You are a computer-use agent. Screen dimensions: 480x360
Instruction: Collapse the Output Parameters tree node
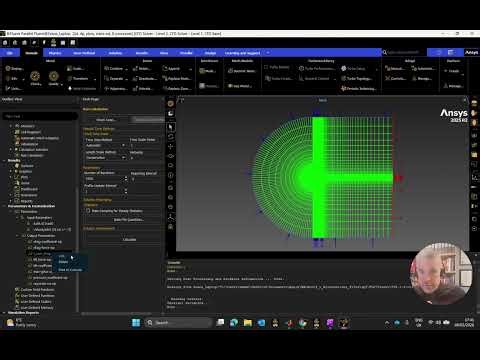[x=17, y=236]
